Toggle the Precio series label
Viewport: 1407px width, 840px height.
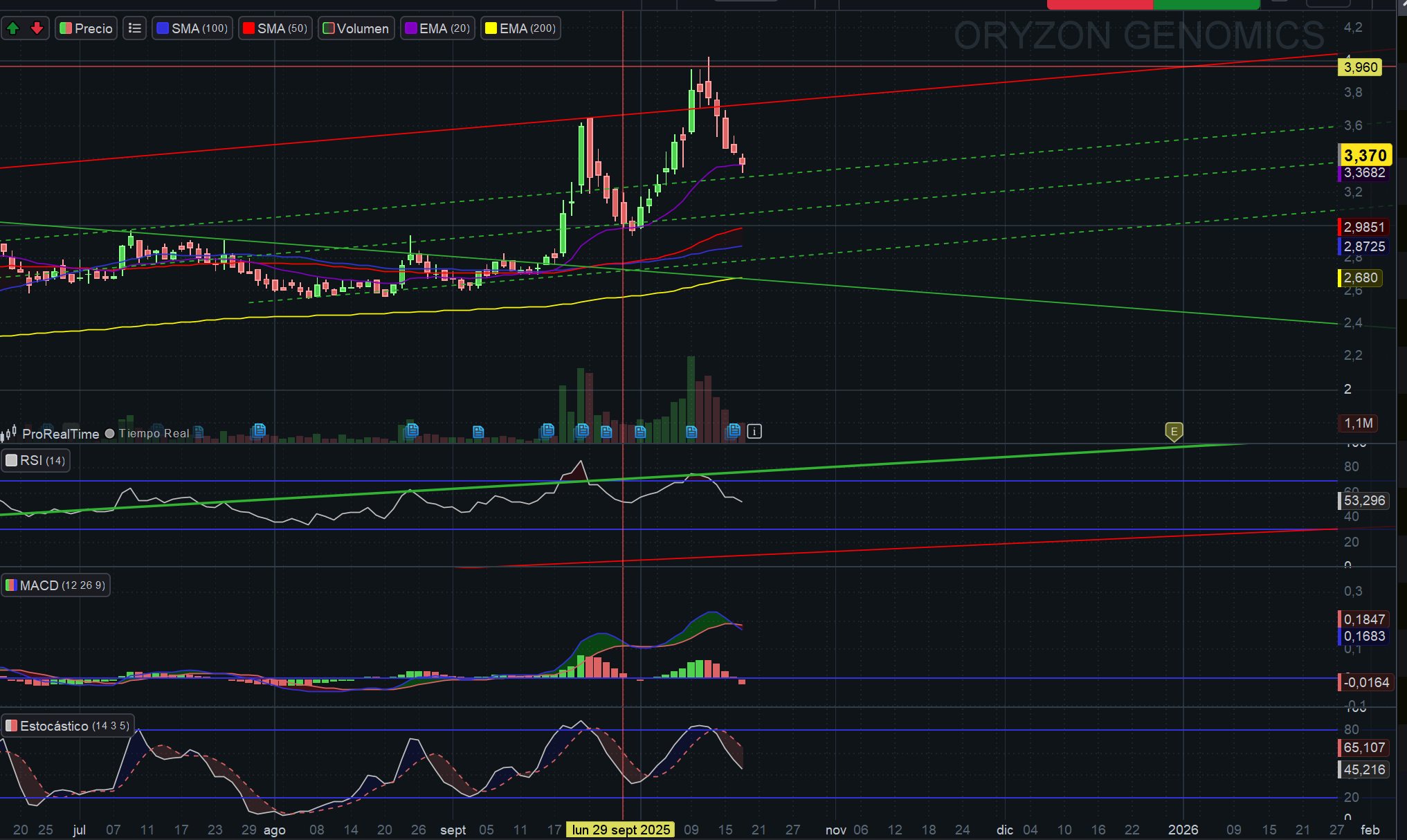click(x=87, y=28)
